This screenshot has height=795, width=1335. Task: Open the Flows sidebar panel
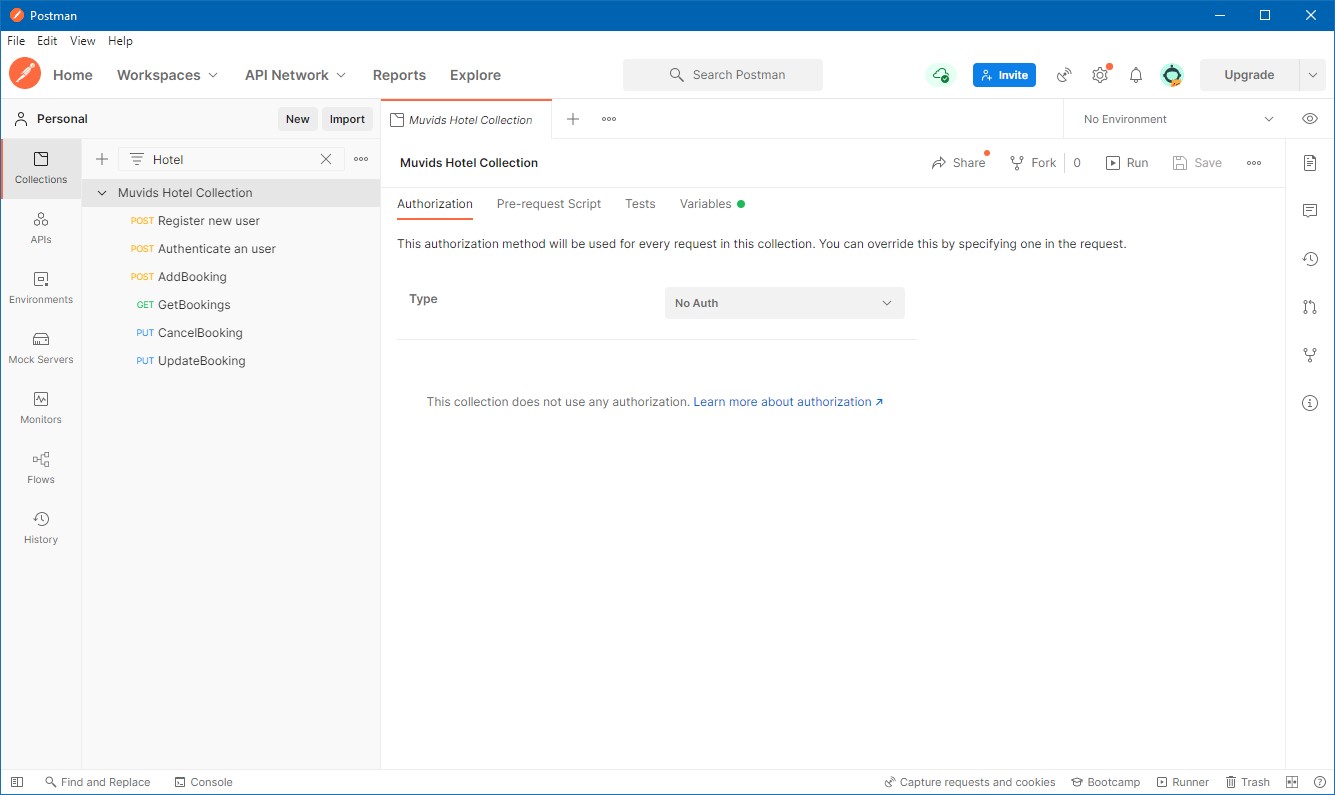pos(41,468)
